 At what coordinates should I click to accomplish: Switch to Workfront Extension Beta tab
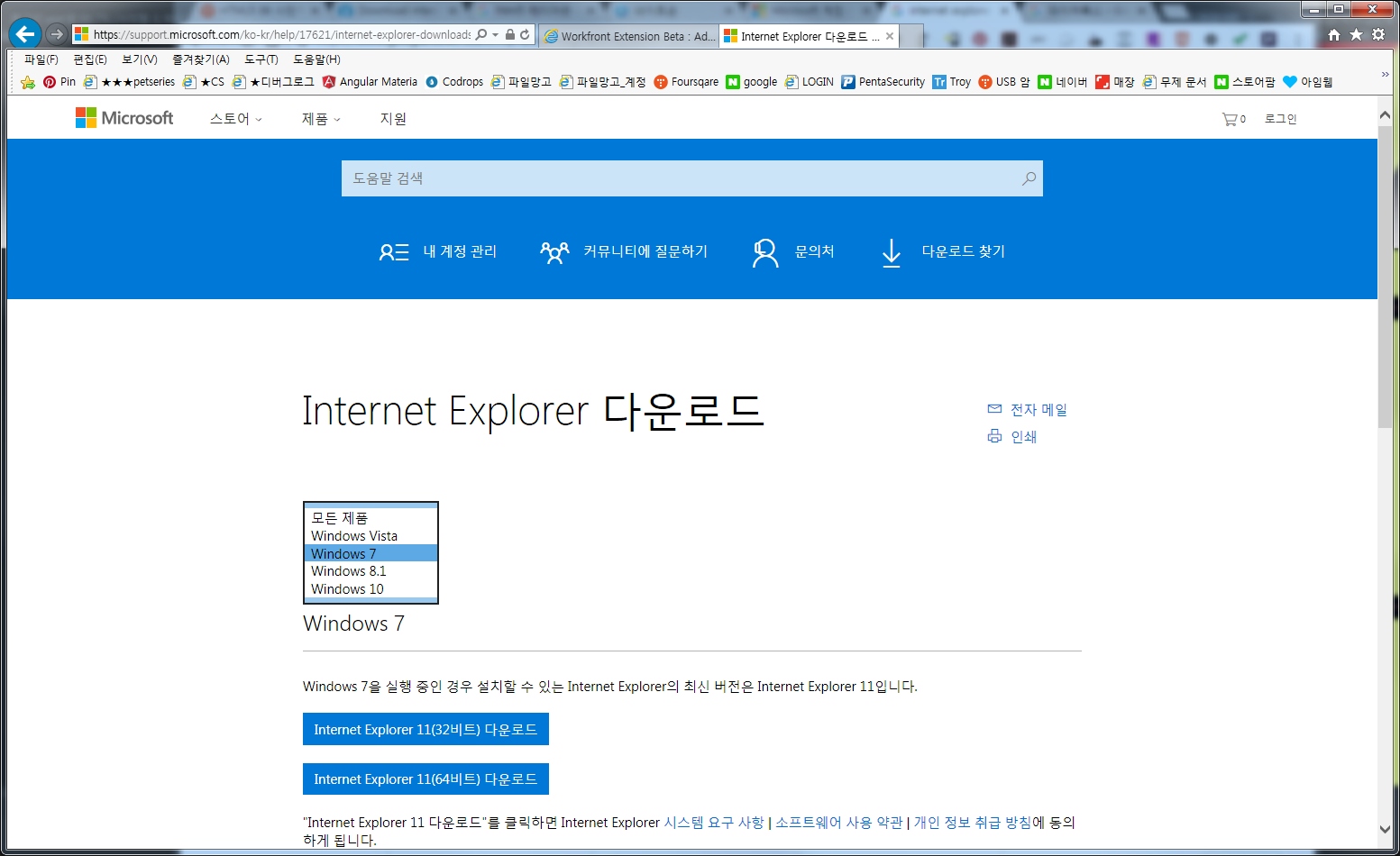(628, 36)
